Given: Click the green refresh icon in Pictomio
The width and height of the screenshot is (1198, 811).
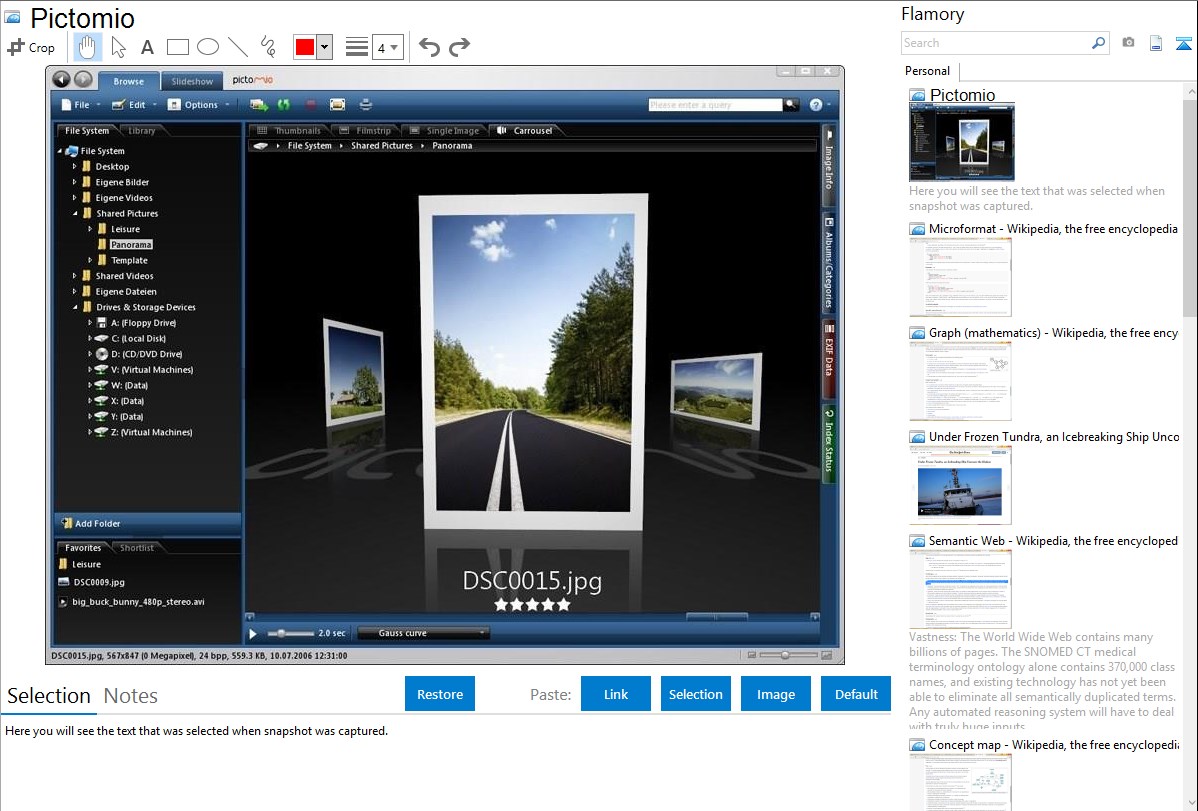Looking at the screenshot, I should (x=283, y=105).
